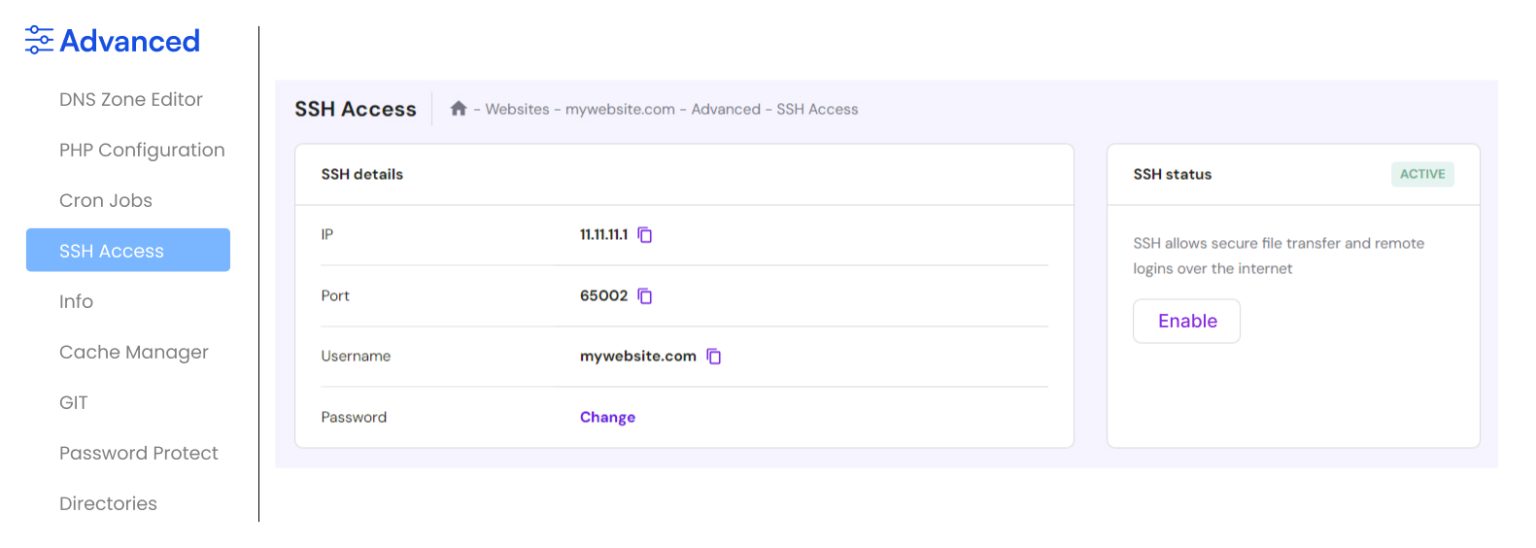Viewport: 1536px width, 548px height.
Task: Open the Info section
Action: (76, 301)
